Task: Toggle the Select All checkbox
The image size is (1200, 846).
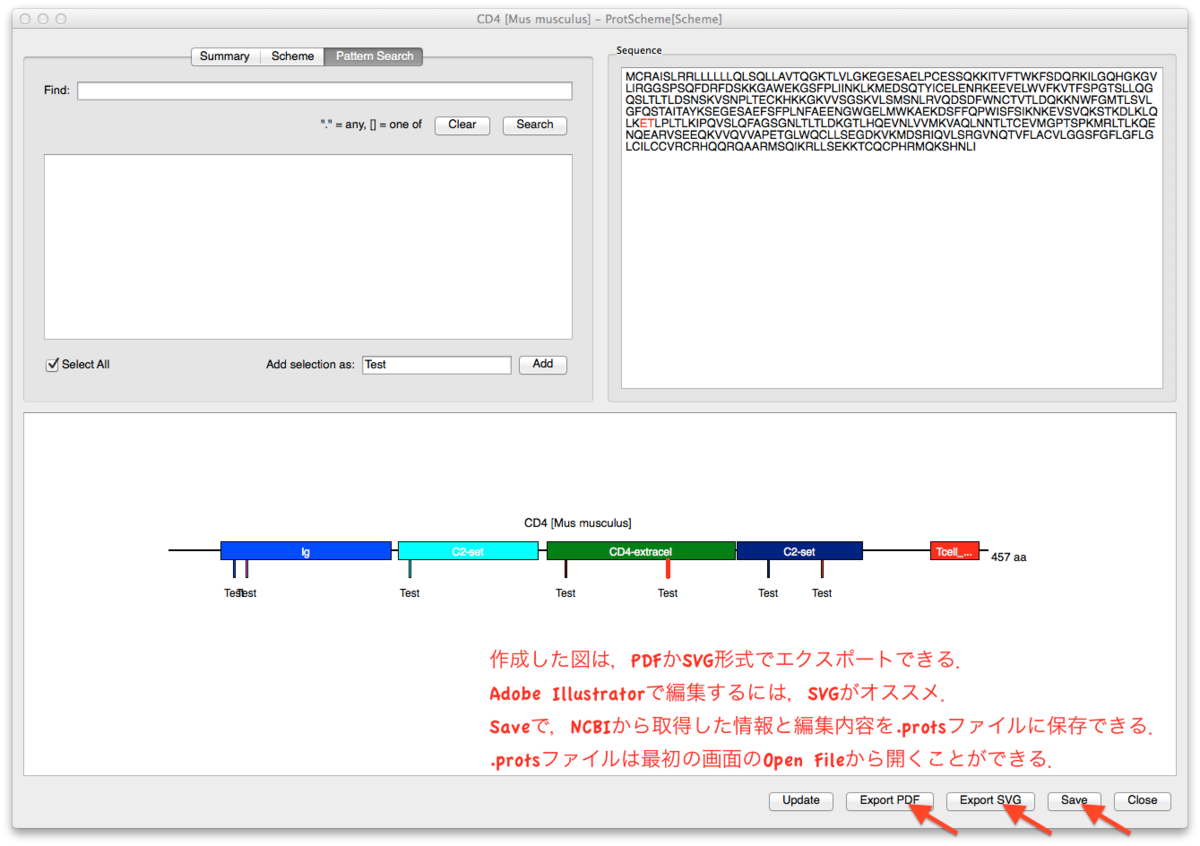Action: [53, 365]
